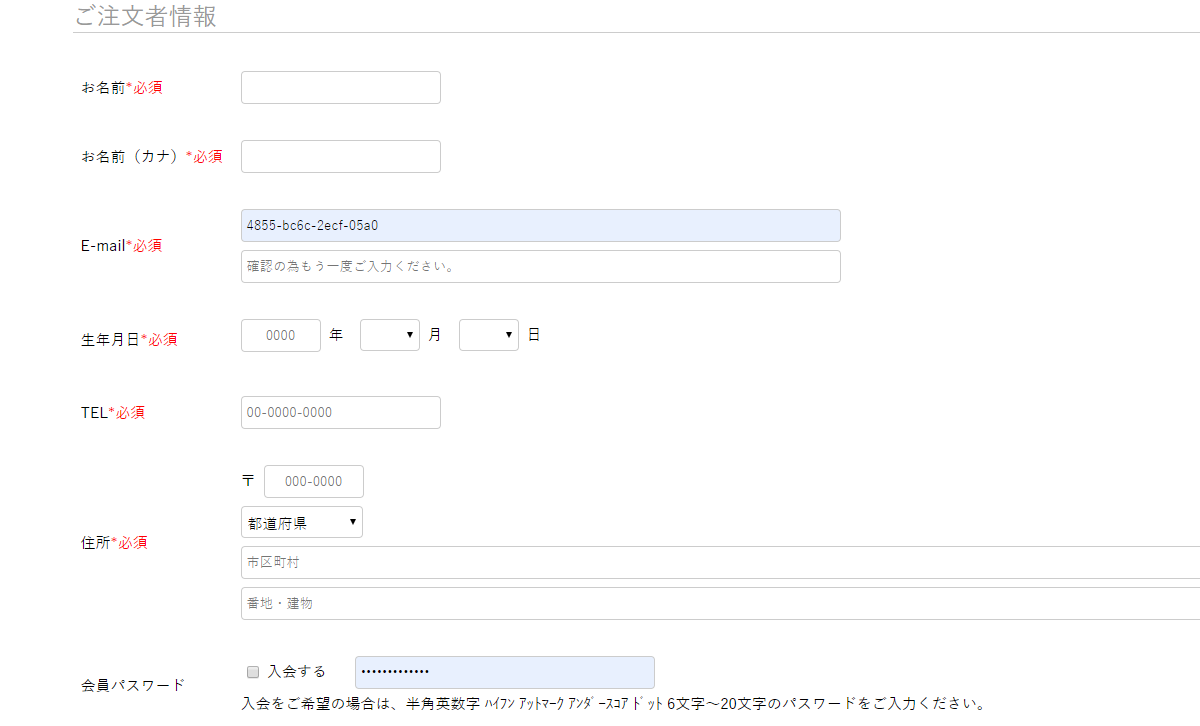
Task: Click the 〒 postal code label
Action: tap(248, 481)
